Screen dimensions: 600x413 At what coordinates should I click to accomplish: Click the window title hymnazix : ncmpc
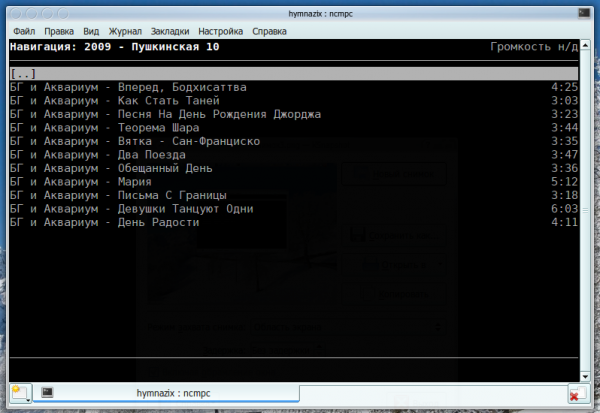pos(320,14)
